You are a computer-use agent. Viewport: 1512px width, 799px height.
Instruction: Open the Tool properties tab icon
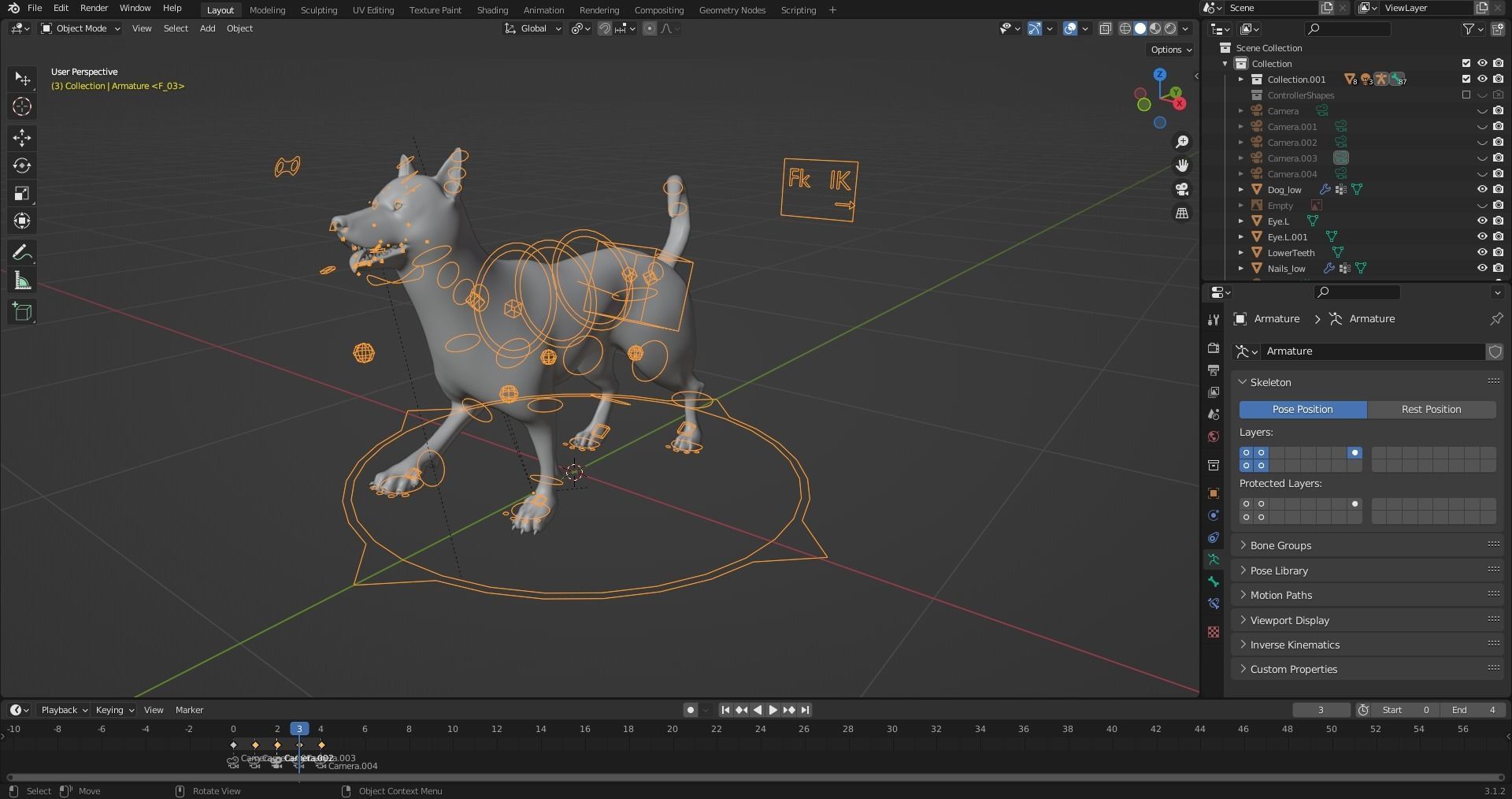tap(1214, 319)
